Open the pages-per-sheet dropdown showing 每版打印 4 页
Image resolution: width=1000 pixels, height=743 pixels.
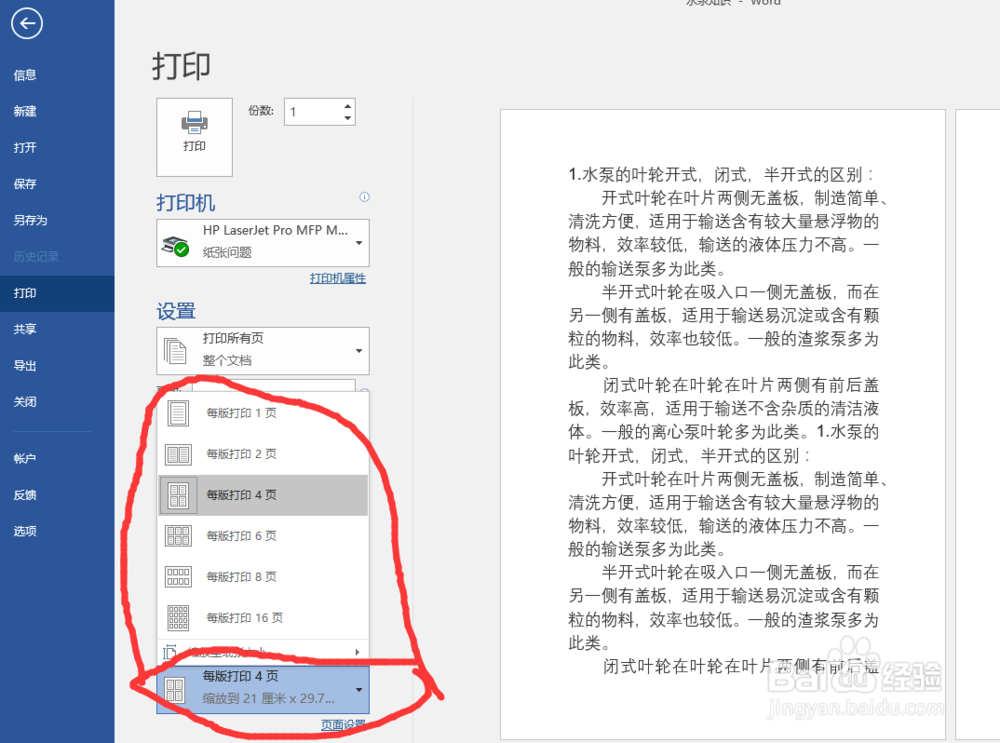tap(263, 690)
